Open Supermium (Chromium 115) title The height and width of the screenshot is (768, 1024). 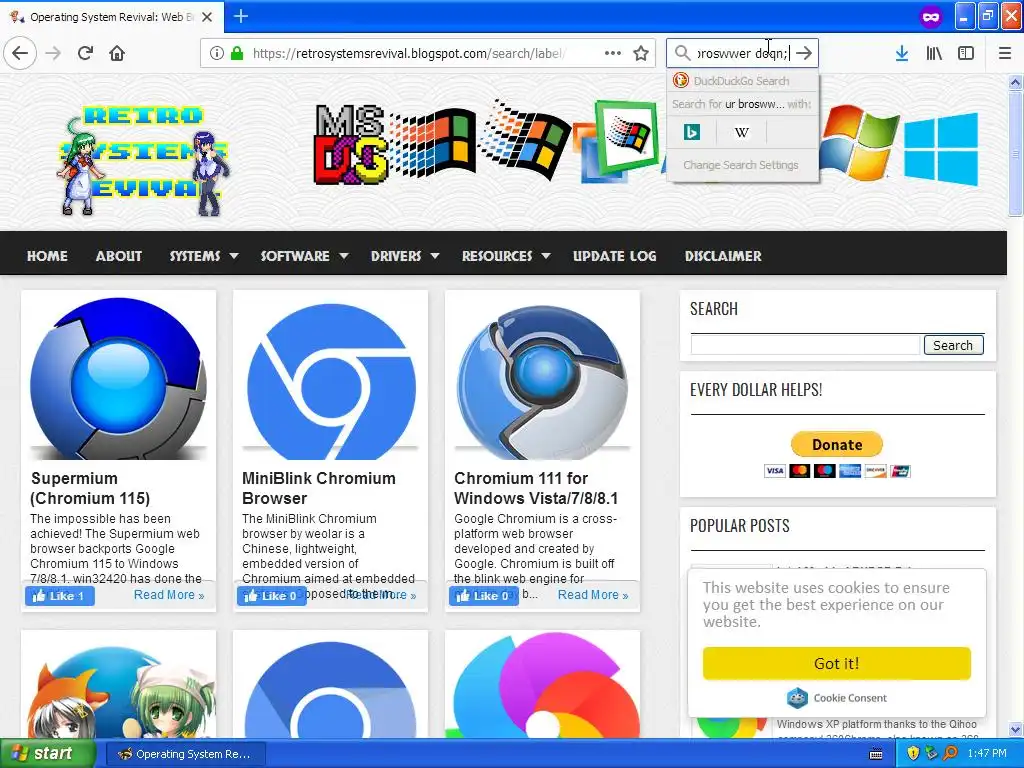click(x=90, y=488)
